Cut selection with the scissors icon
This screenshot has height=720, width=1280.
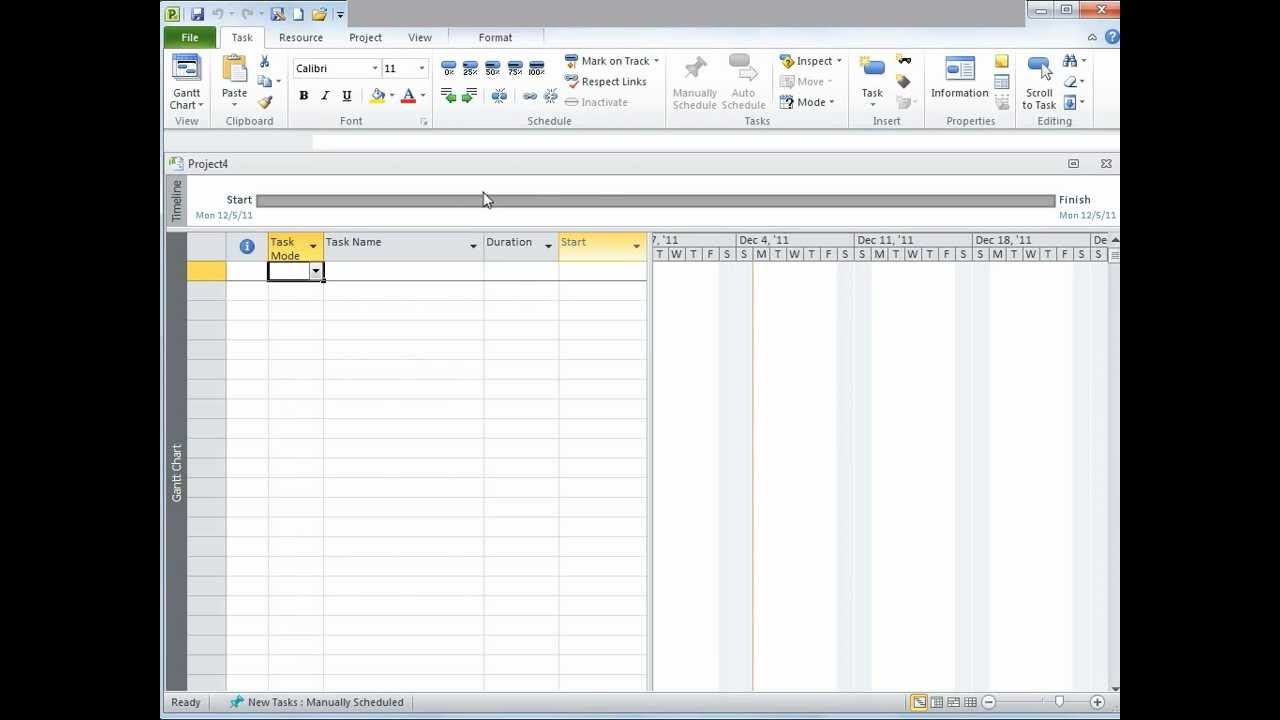265,62
